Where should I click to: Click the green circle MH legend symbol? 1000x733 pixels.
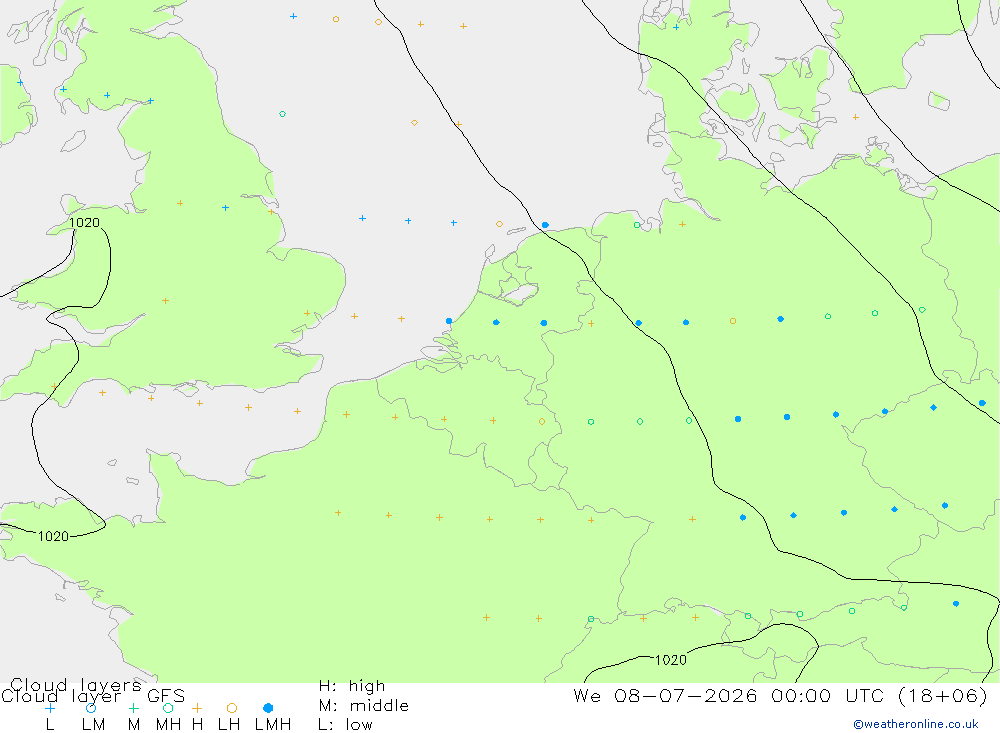point(168,708)
